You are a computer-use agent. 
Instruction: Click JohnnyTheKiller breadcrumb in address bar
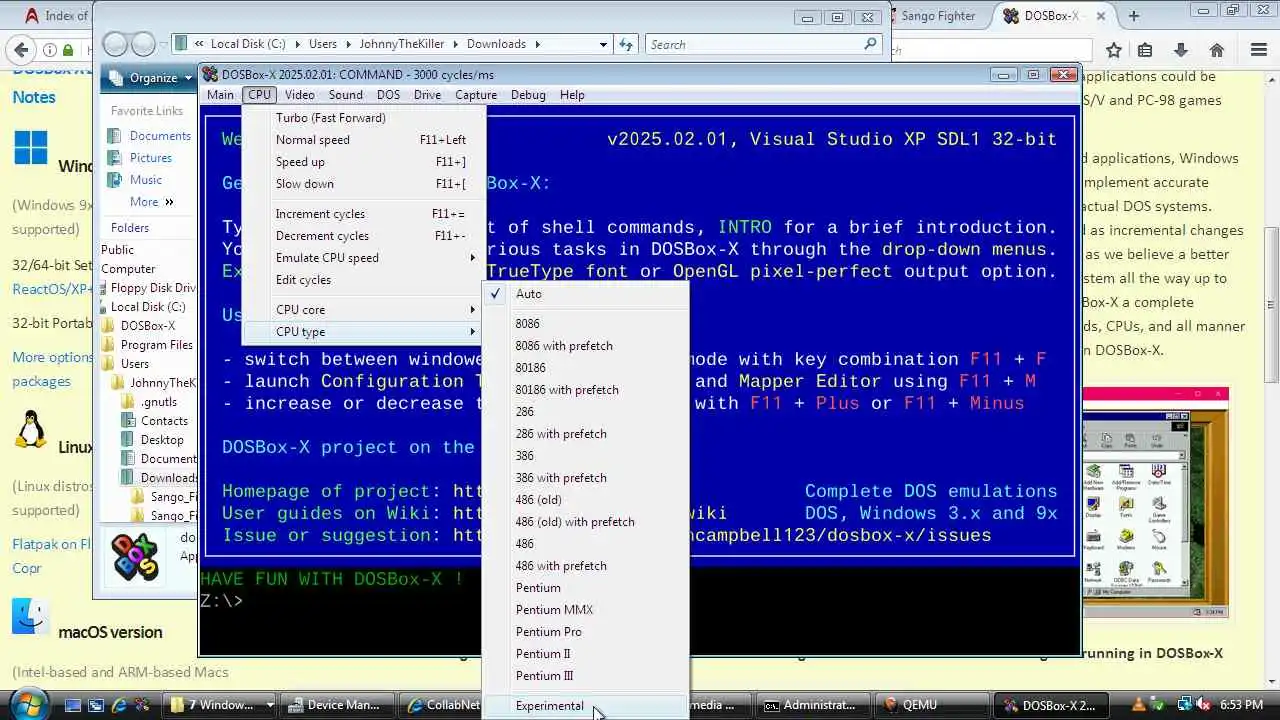click(x=404, y=44)
